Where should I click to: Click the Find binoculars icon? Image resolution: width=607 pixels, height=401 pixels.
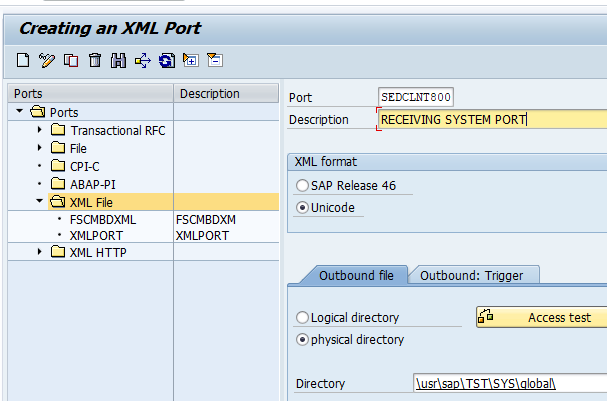point(119,61)
